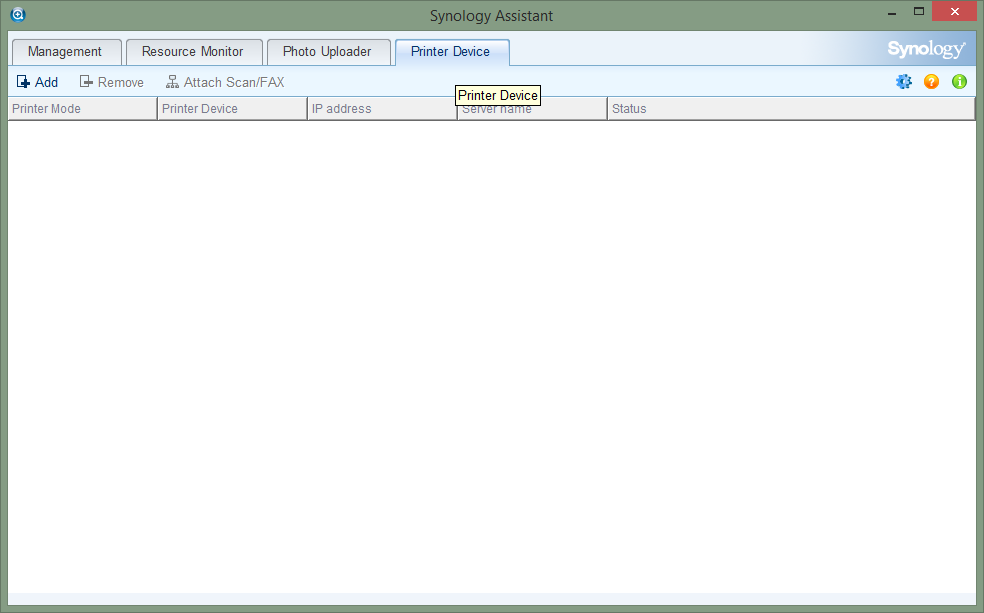Switch to the Photo Uploader tab
984x613 pixels.
point(328,52)
